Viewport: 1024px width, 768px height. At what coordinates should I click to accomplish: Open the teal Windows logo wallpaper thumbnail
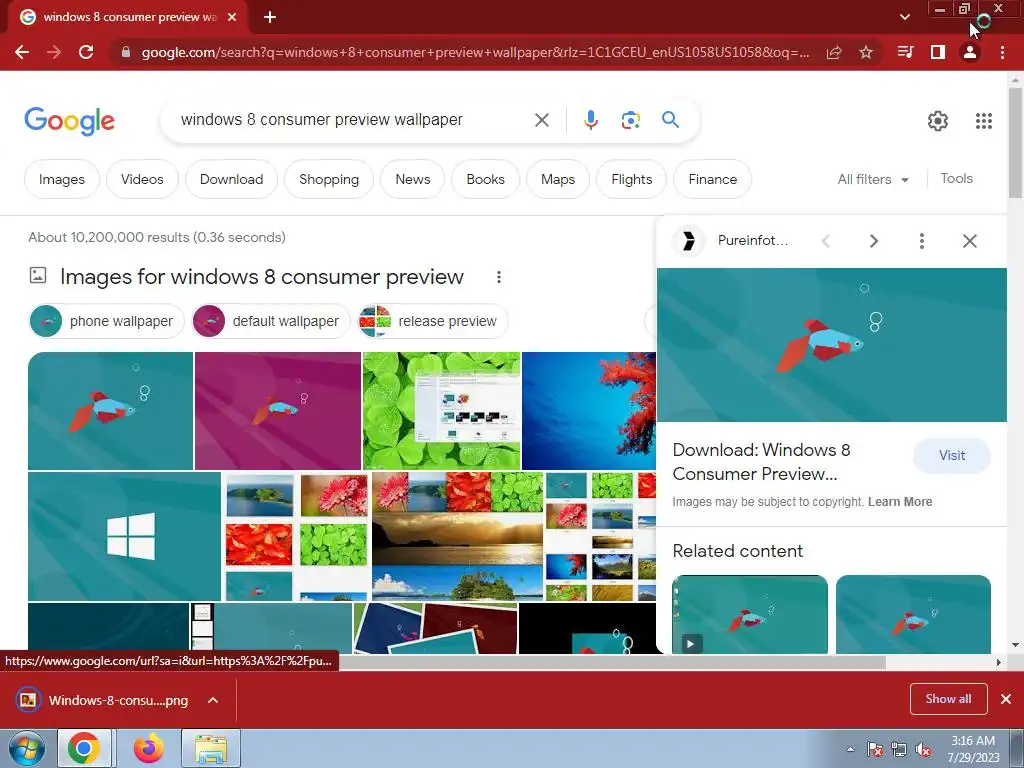click(124, 536)
